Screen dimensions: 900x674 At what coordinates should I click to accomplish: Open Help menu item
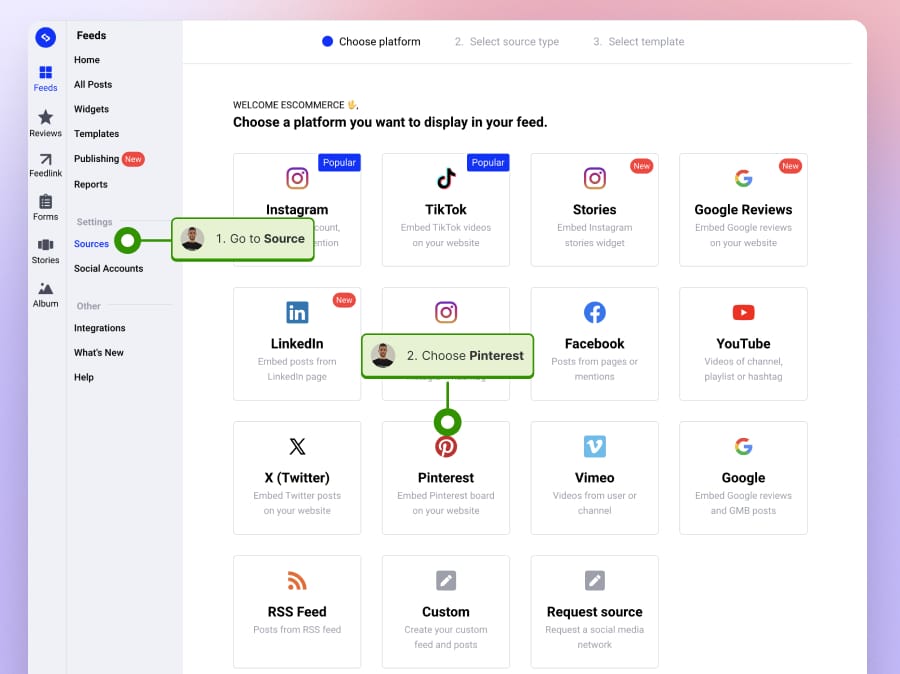(x=84, y=377)
